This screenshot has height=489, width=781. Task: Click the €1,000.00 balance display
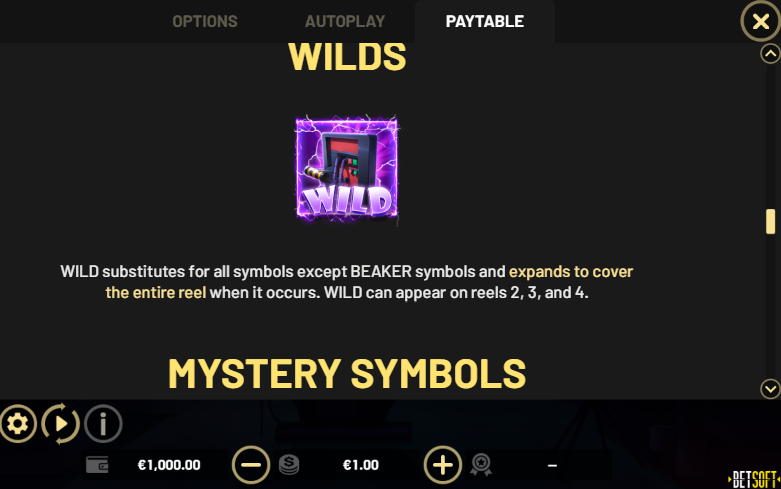pos(169,465)
